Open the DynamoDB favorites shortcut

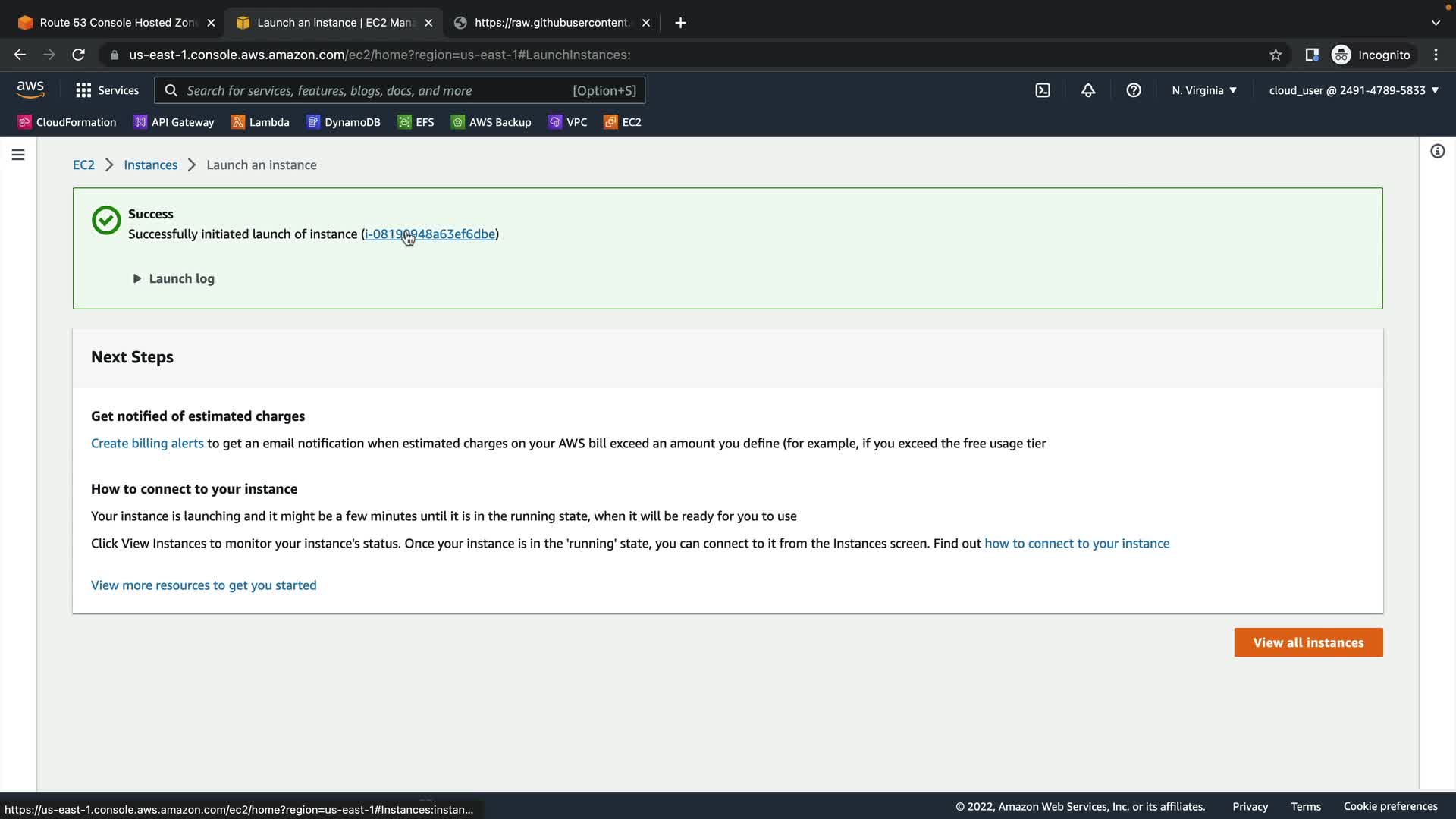(x=344, y=122)
